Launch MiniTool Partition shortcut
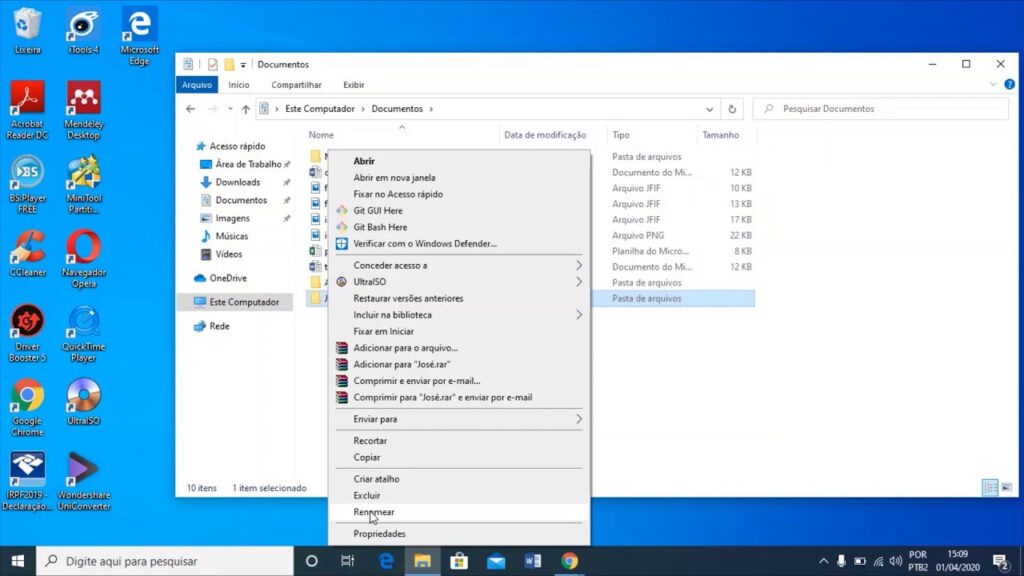 click(x=84, y=184)
